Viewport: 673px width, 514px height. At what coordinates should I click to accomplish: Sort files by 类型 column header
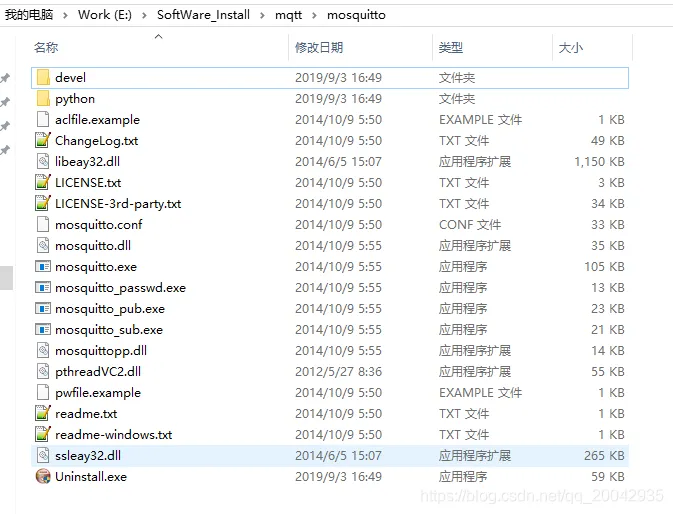451,48
